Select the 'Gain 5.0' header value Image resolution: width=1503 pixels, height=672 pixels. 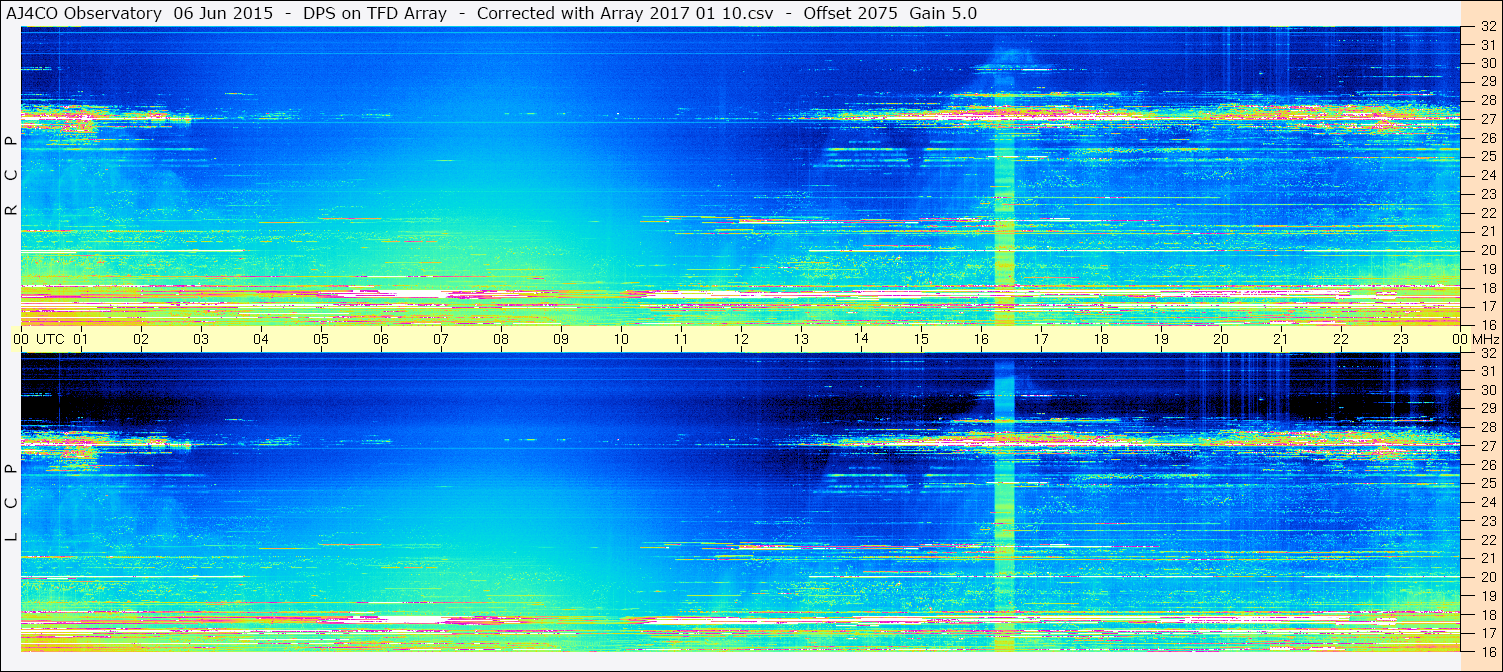[x=943, y=13]
